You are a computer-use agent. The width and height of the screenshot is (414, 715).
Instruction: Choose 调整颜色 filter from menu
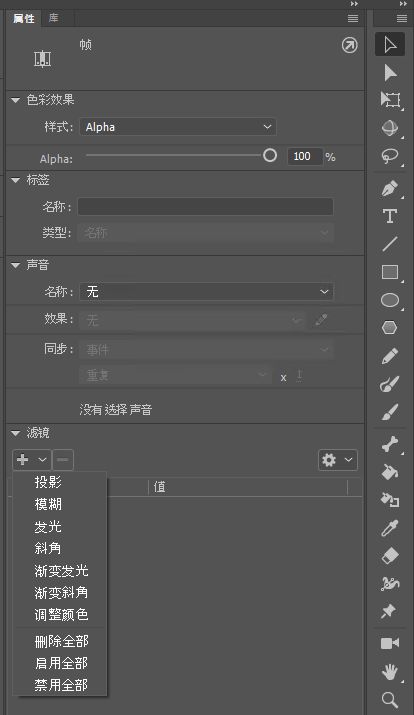[61, 615]
